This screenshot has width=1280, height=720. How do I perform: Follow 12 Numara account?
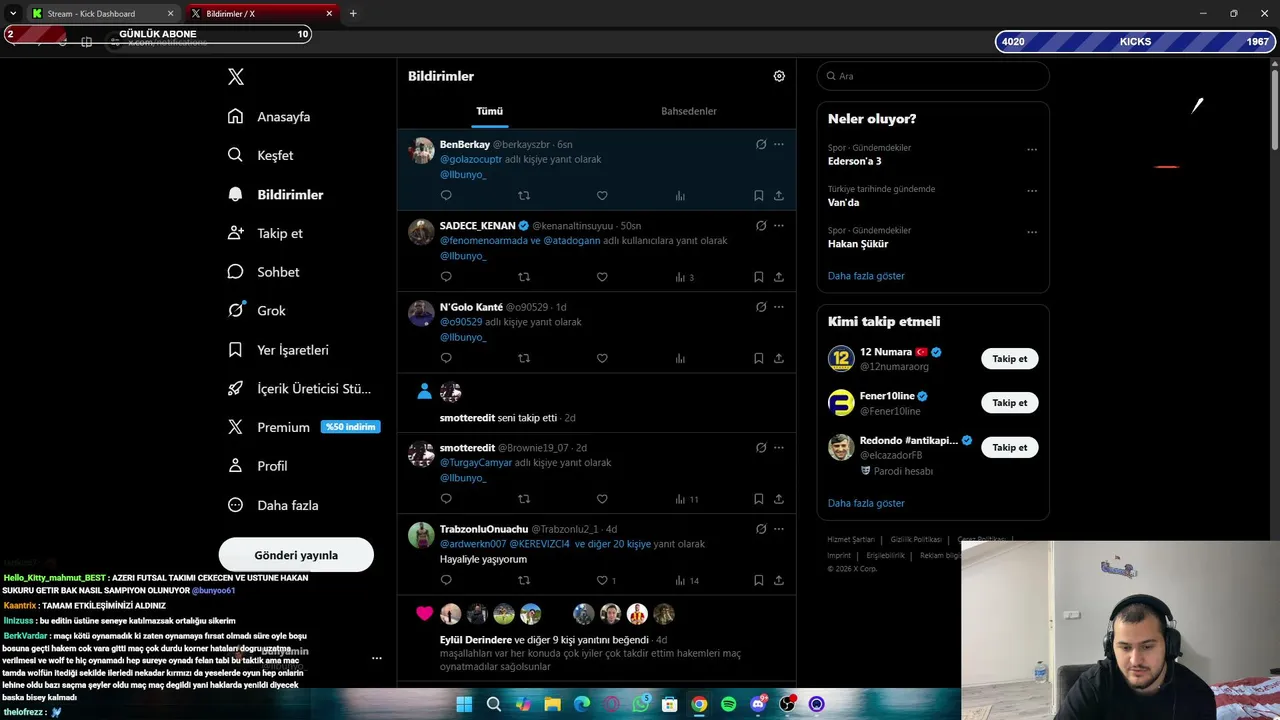pos(1009,359)
